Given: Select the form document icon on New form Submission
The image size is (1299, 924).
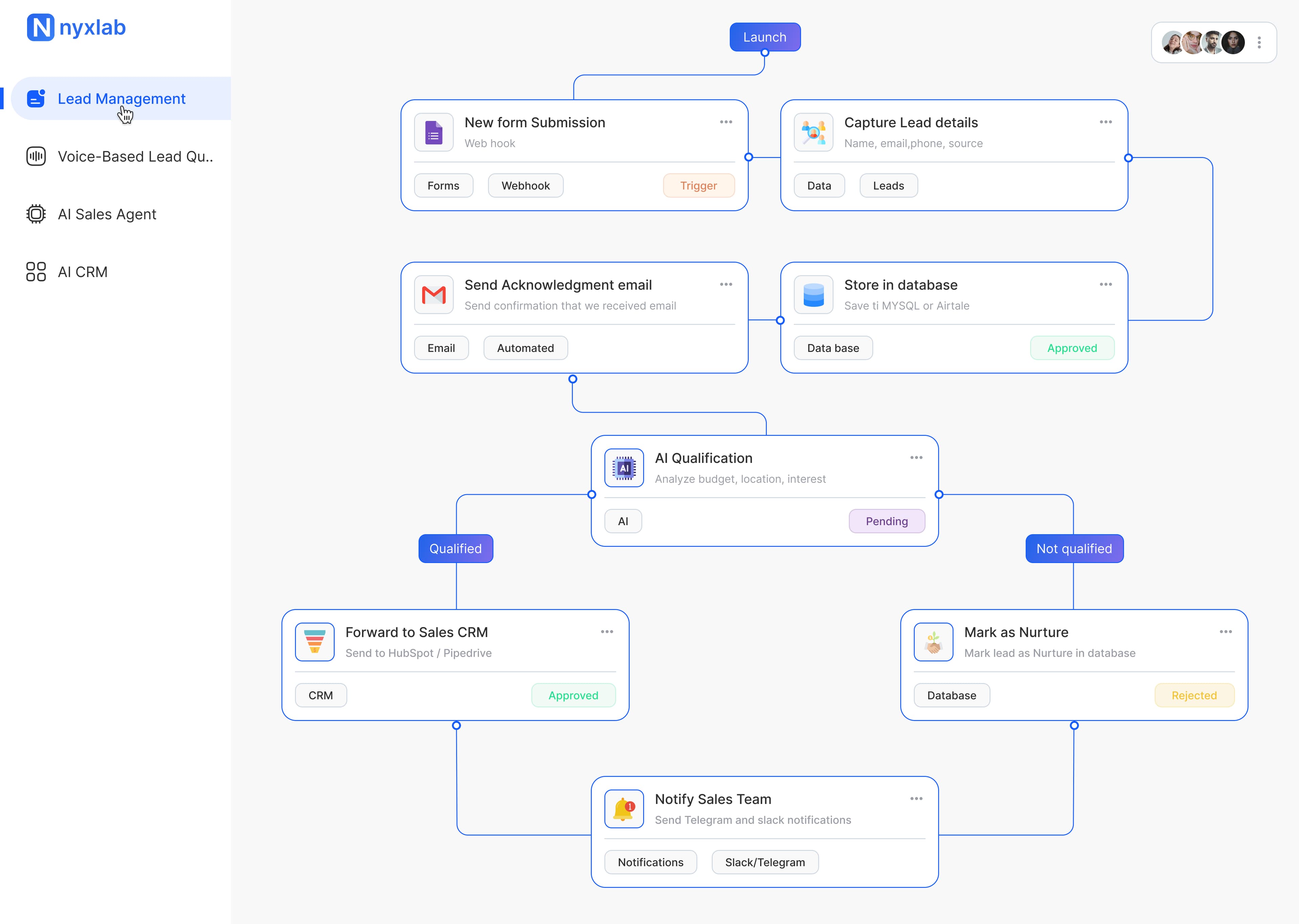Looking at the screenshot, I should pos(433,132).
